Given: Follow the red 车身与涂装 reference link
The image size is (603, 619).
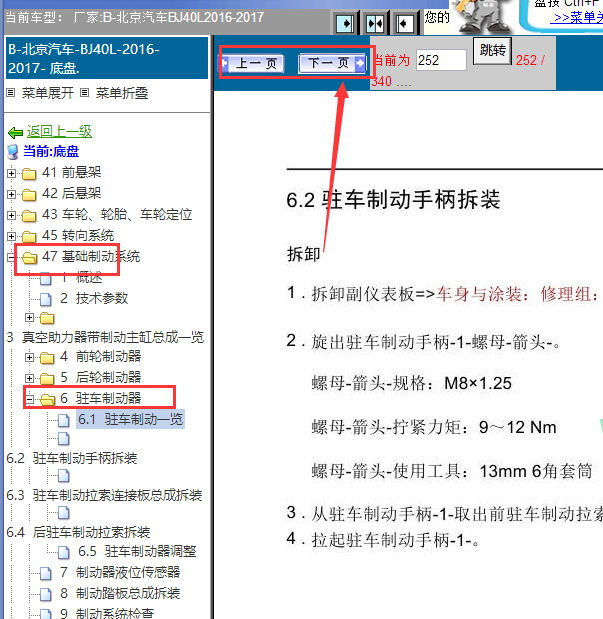Looking at the screenshot, I should pos(518,294).
